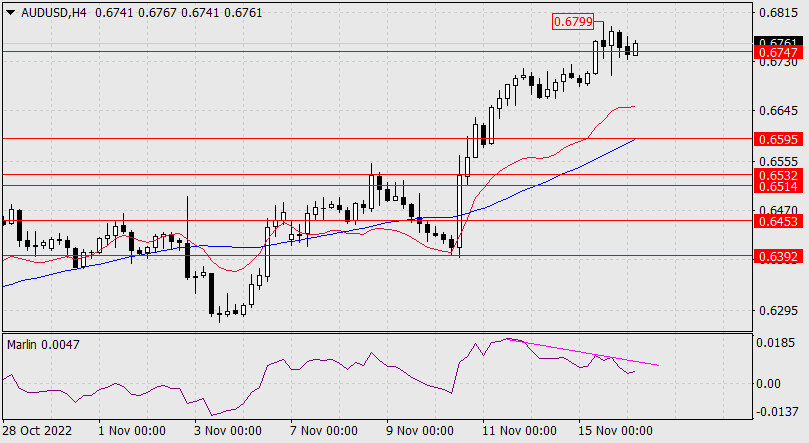The width and height of the screenshot is (809, 443).
Task: Select the magenta divergence trendline on Marlin
Action: [583, 352]
